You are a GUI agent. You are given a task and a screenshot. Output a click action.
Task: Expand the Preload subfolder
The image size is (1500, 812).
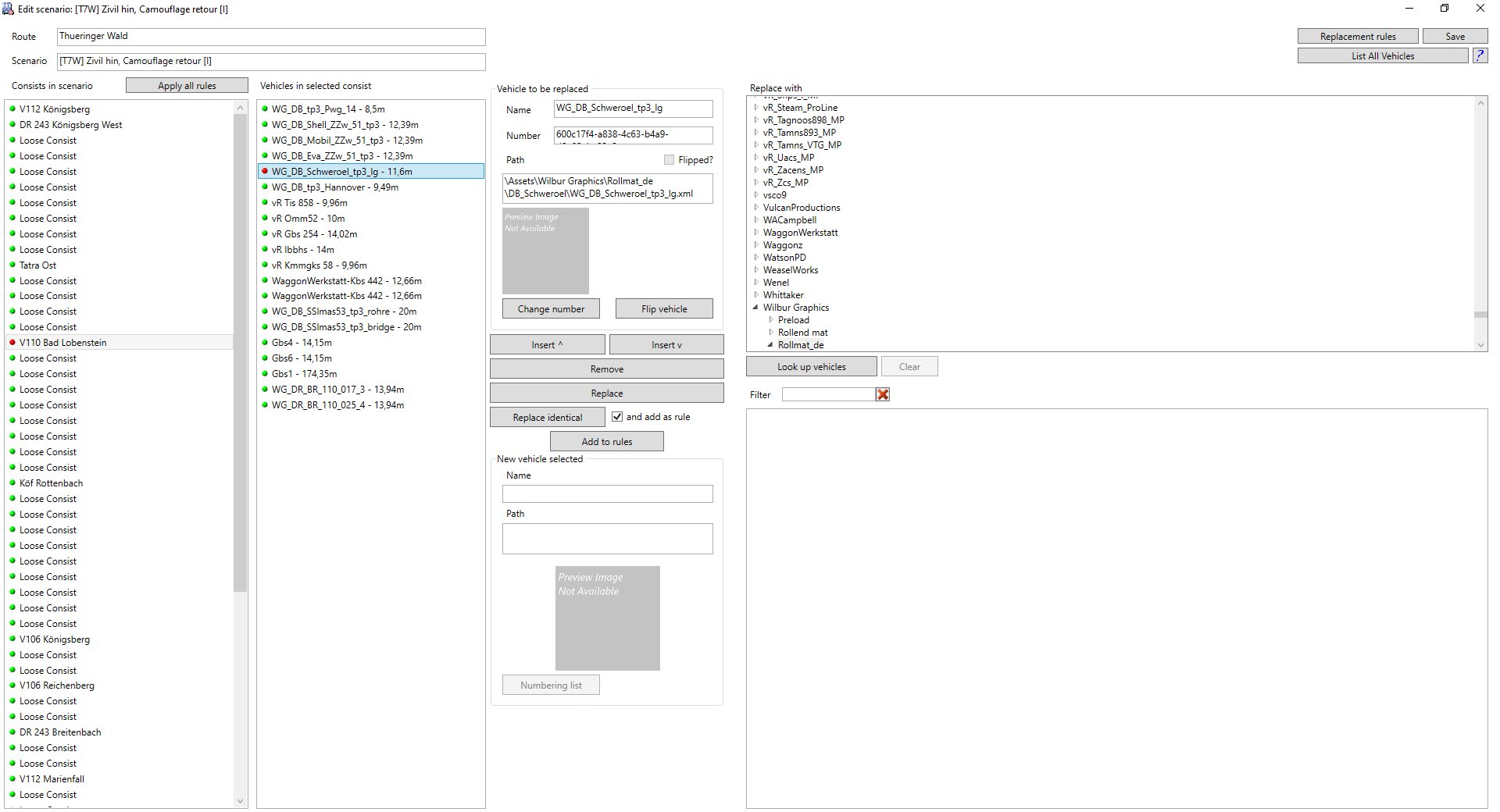[771, 320]
